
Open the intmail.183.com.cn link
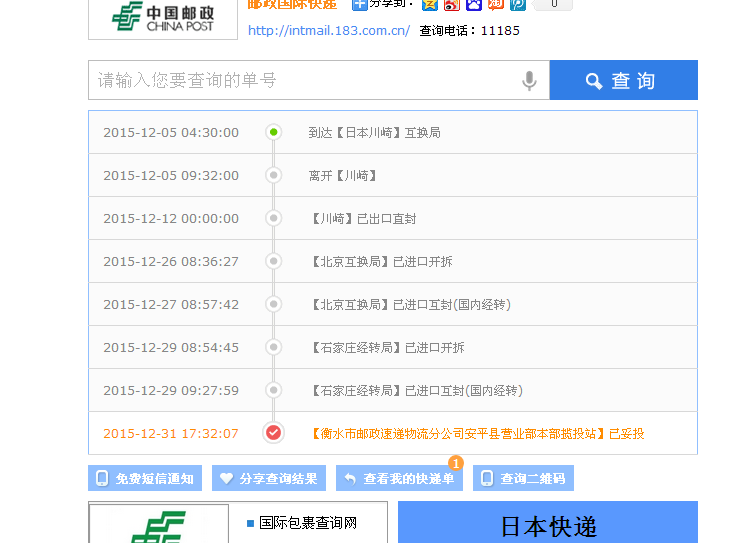(x=328, y=30)
